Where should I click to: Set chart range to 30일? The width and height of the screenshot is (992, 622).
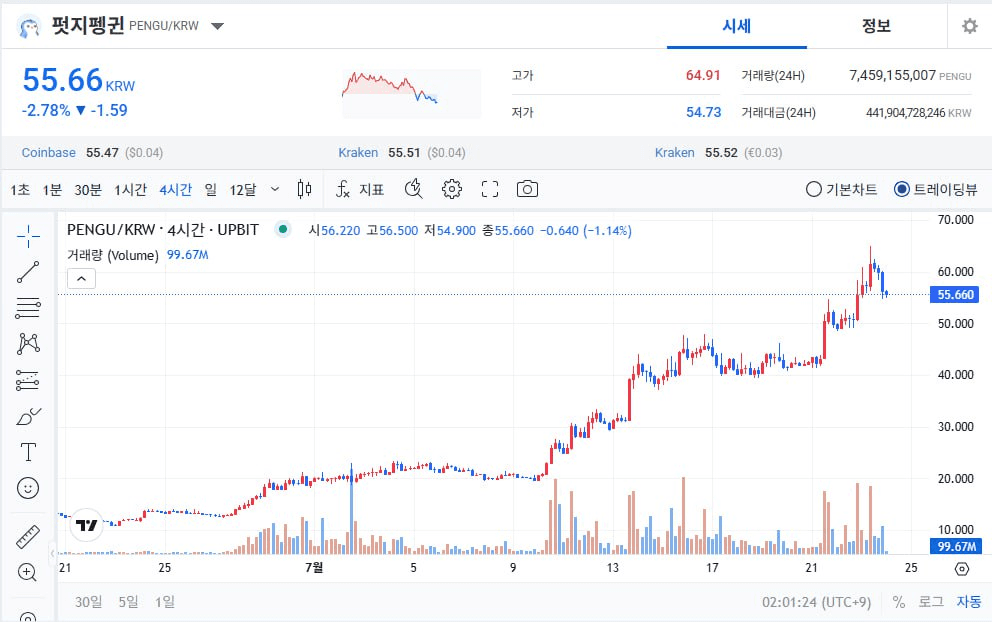coord(89,602)
